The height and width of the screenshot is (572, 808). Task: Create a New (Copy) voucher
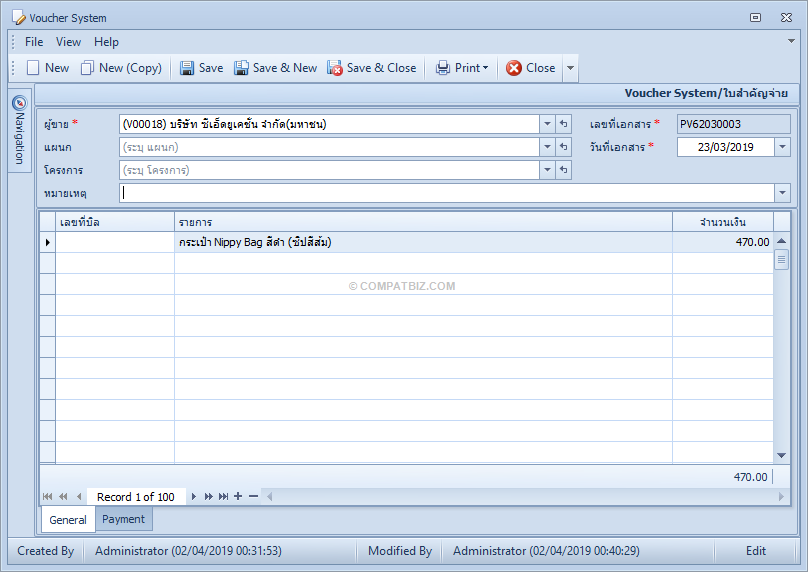(x=121, y=68)
